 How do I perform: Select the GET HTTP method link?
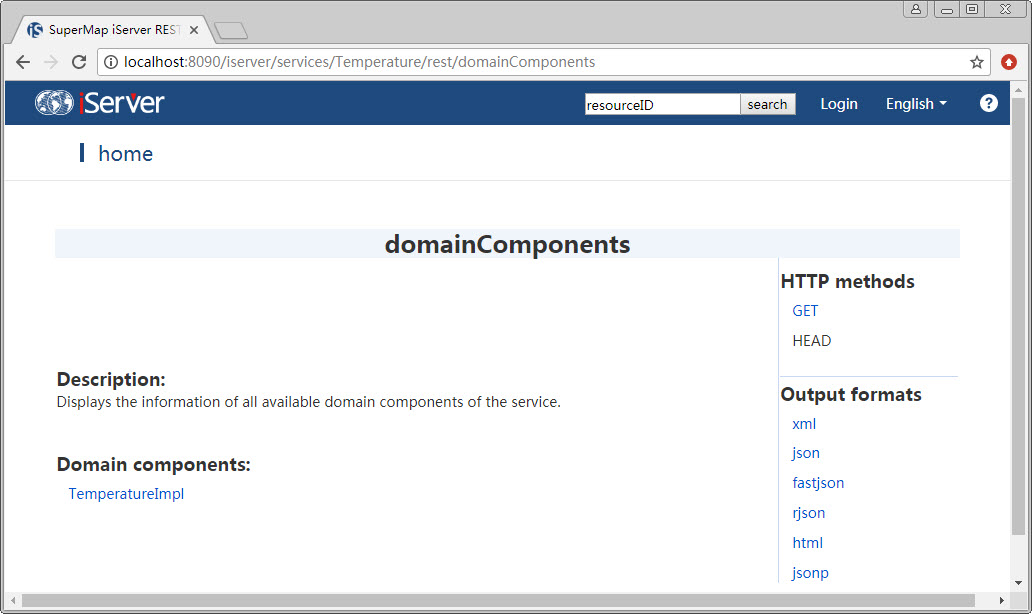click(805, 311)
